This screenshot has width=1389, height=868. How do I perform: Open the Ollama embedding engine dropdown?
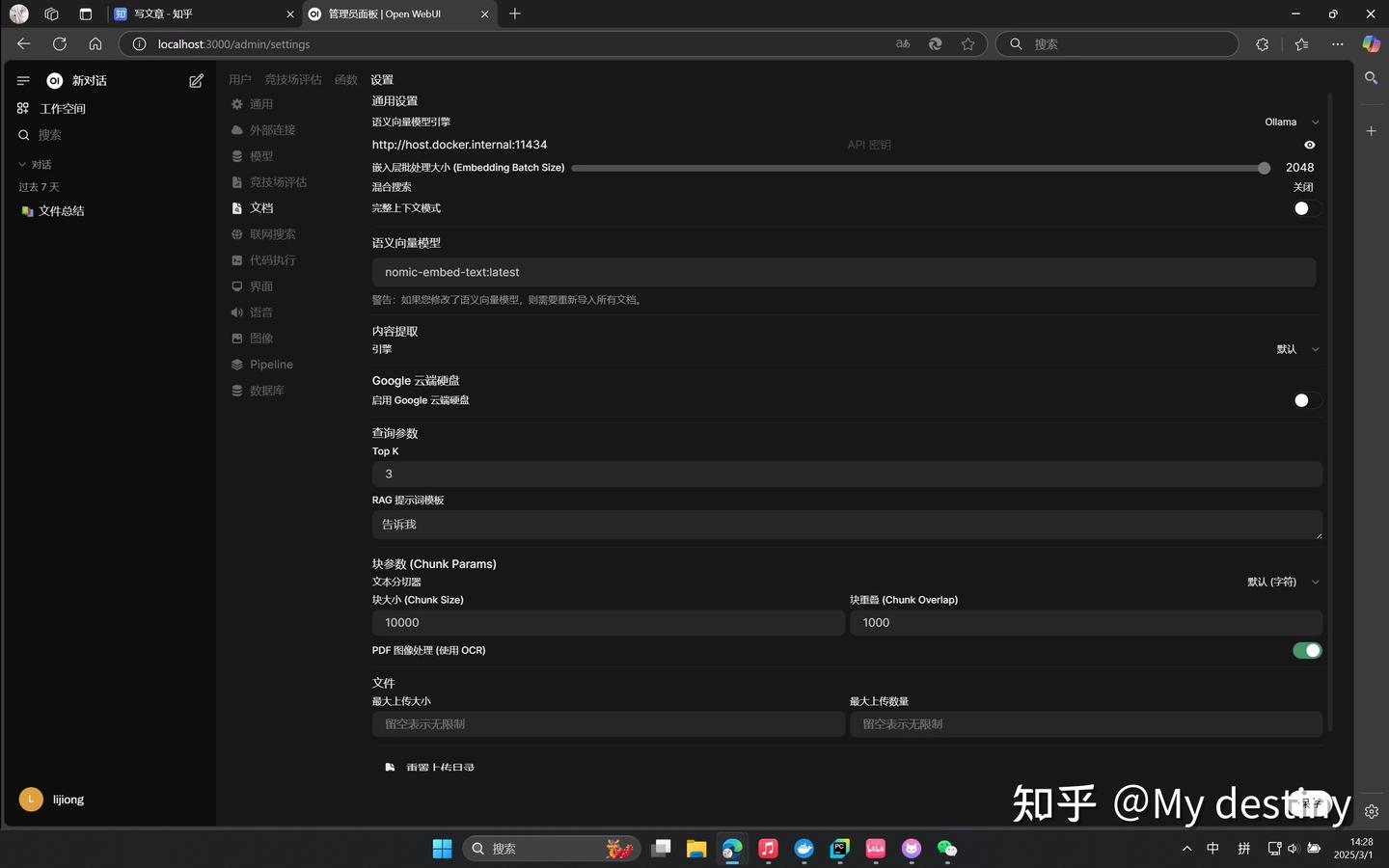(1291, 122)
